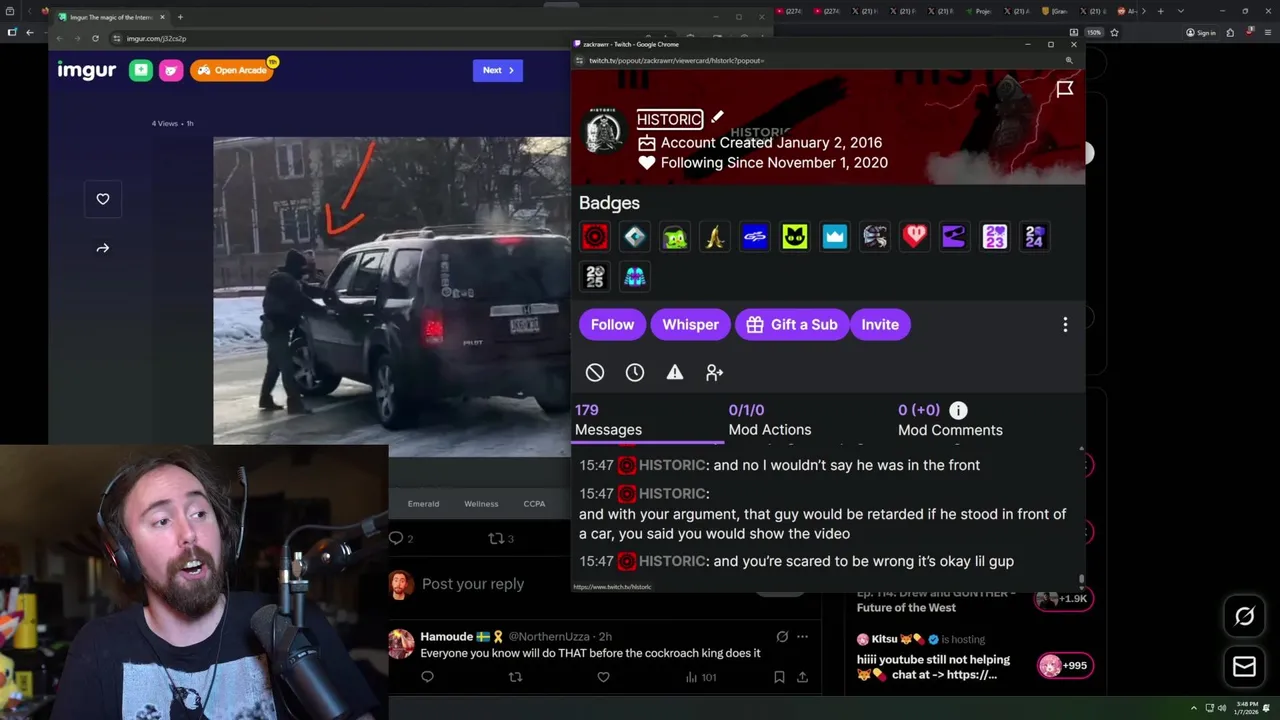The height and width of the screenshot is (720, 1280).
Task: Click the purple sunglasses badge
Action: (x=955, y=237)
